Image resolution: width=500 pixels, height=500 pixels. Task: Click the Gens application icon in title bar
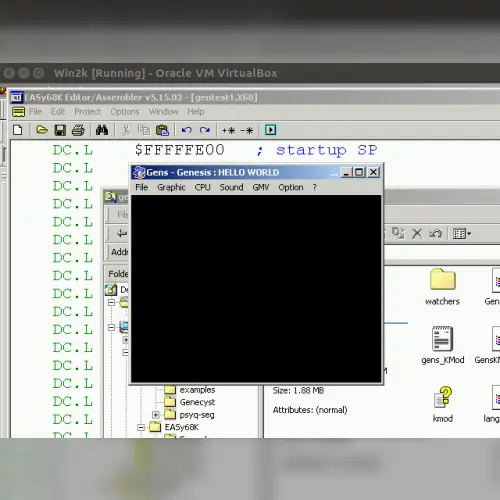139,172
